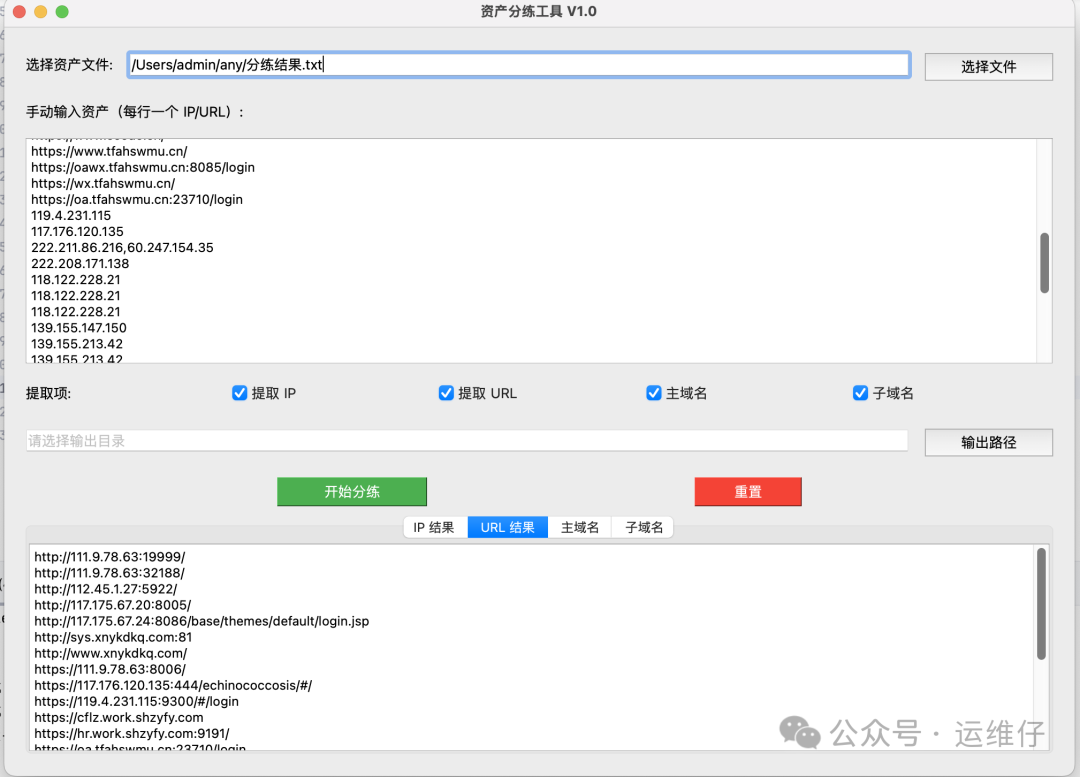Screen dimensions: 1080x777
Task: Click the asset file path input field
Action: [518, 65]
